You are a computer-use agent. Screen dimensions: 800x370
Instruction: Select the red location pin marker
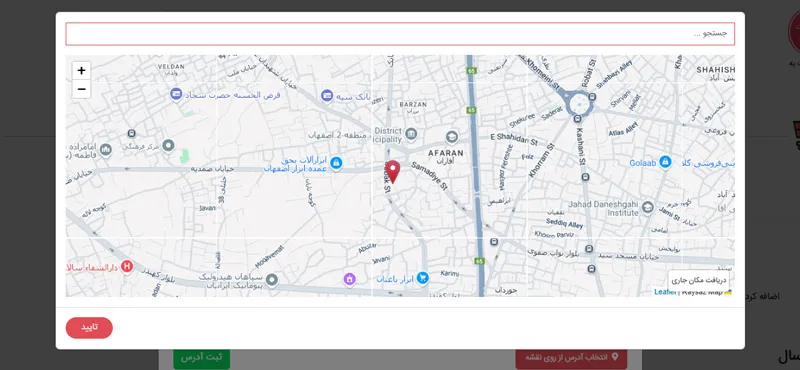pyautogui.click(x=392, y=171)
